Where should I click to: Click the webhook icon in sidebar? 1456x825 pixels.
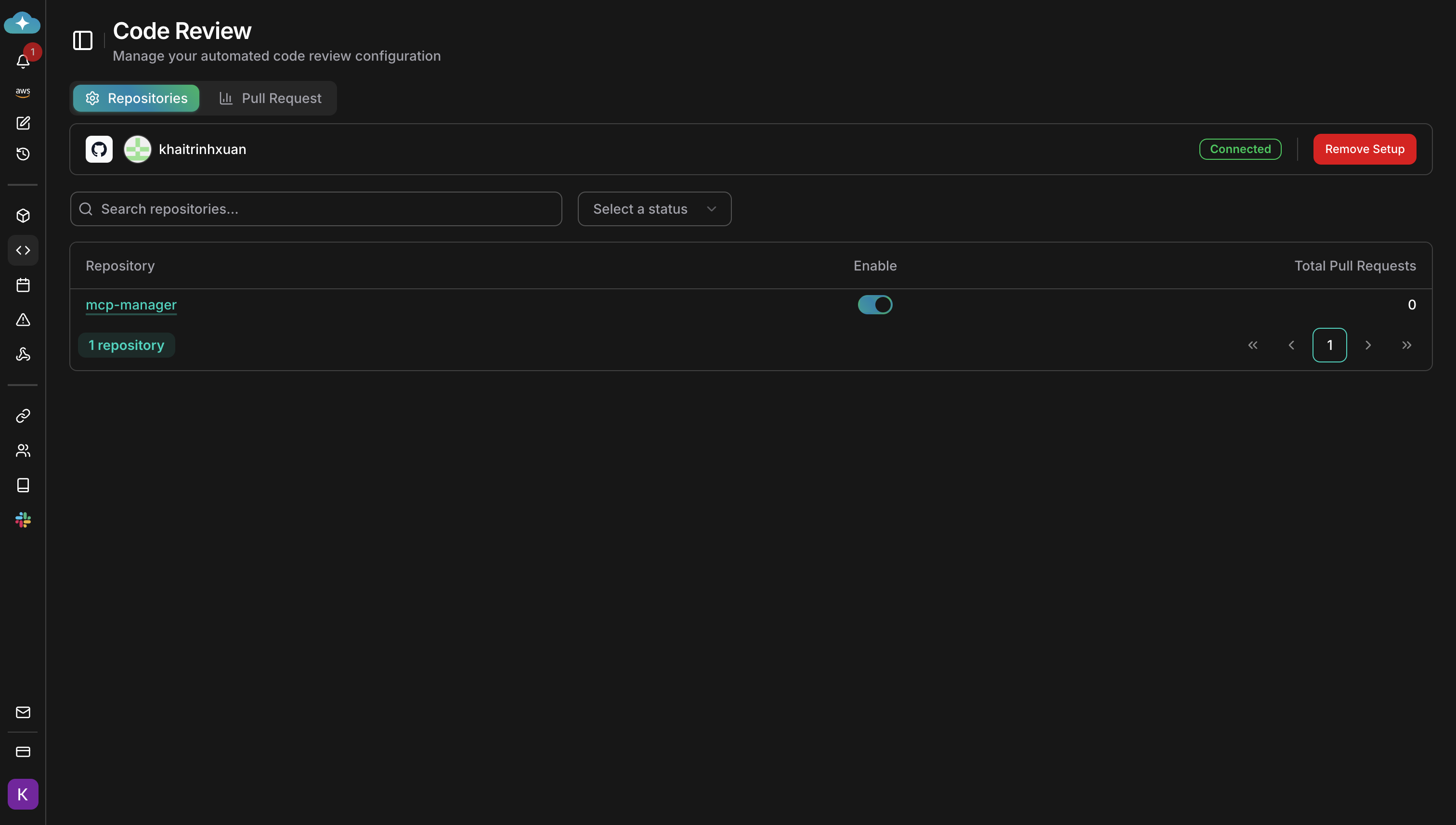point(23,354)
